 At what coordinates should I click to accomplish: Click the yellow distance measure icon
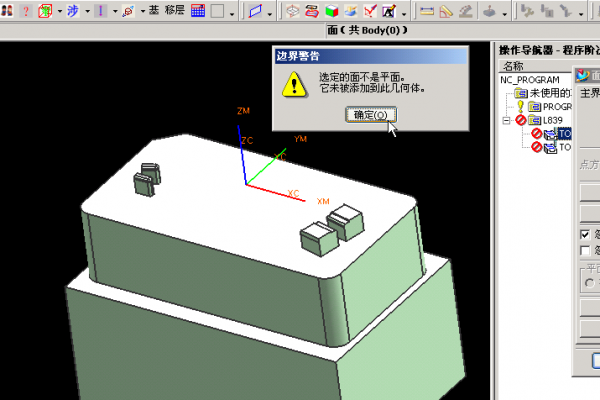click(427, 11)
